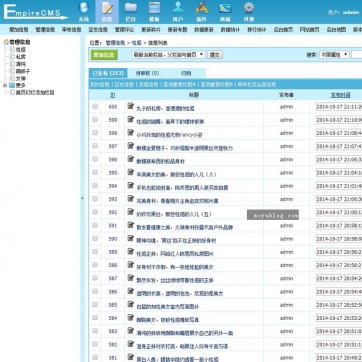This screenshot has height=362, width=362.
Task: Click the publish time field in row 595
Action: (x=339, y=173)
